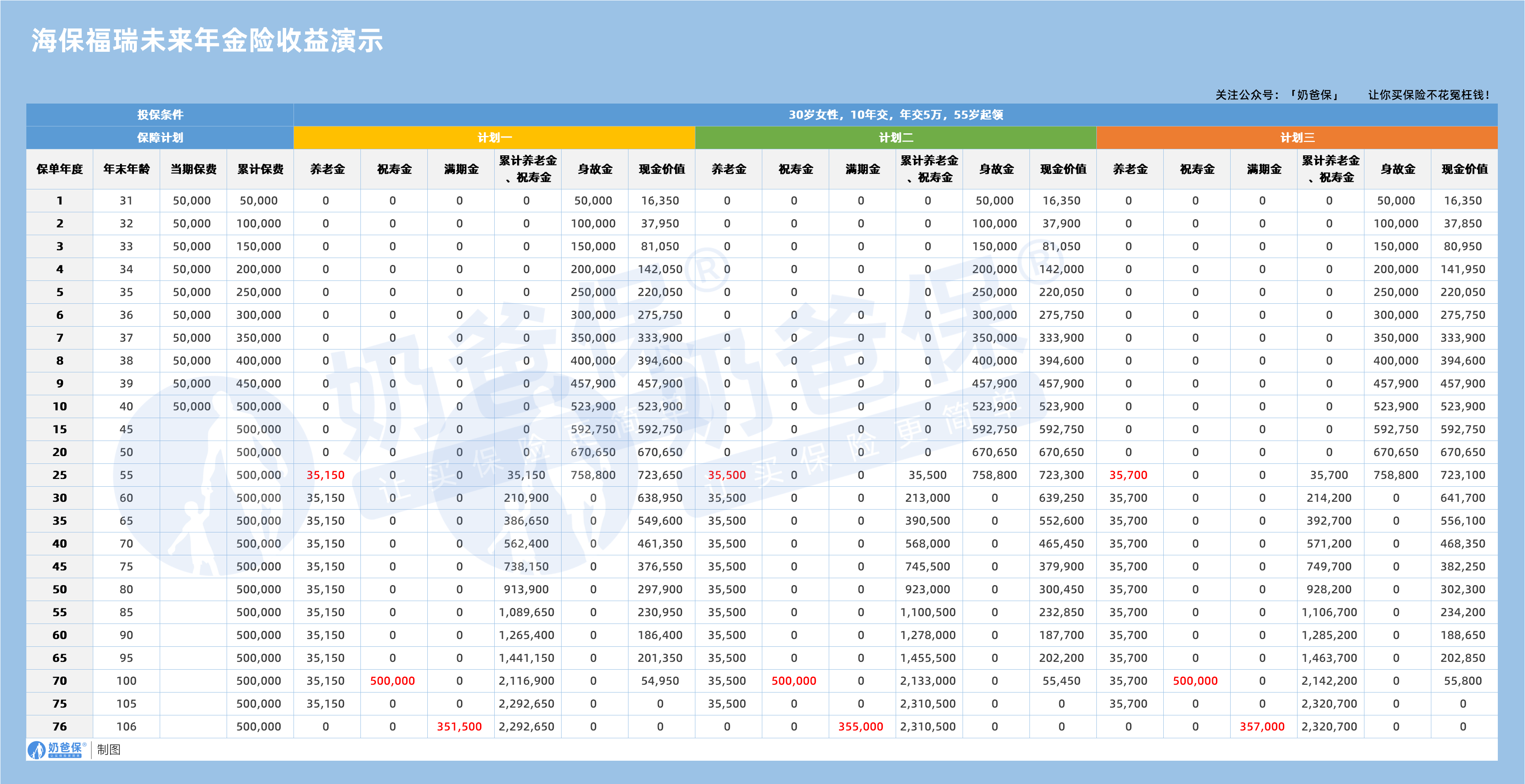Click the red 35,150 pension value
The height and width of the screenshot is (784, 1525).
(x=325, y=475)
